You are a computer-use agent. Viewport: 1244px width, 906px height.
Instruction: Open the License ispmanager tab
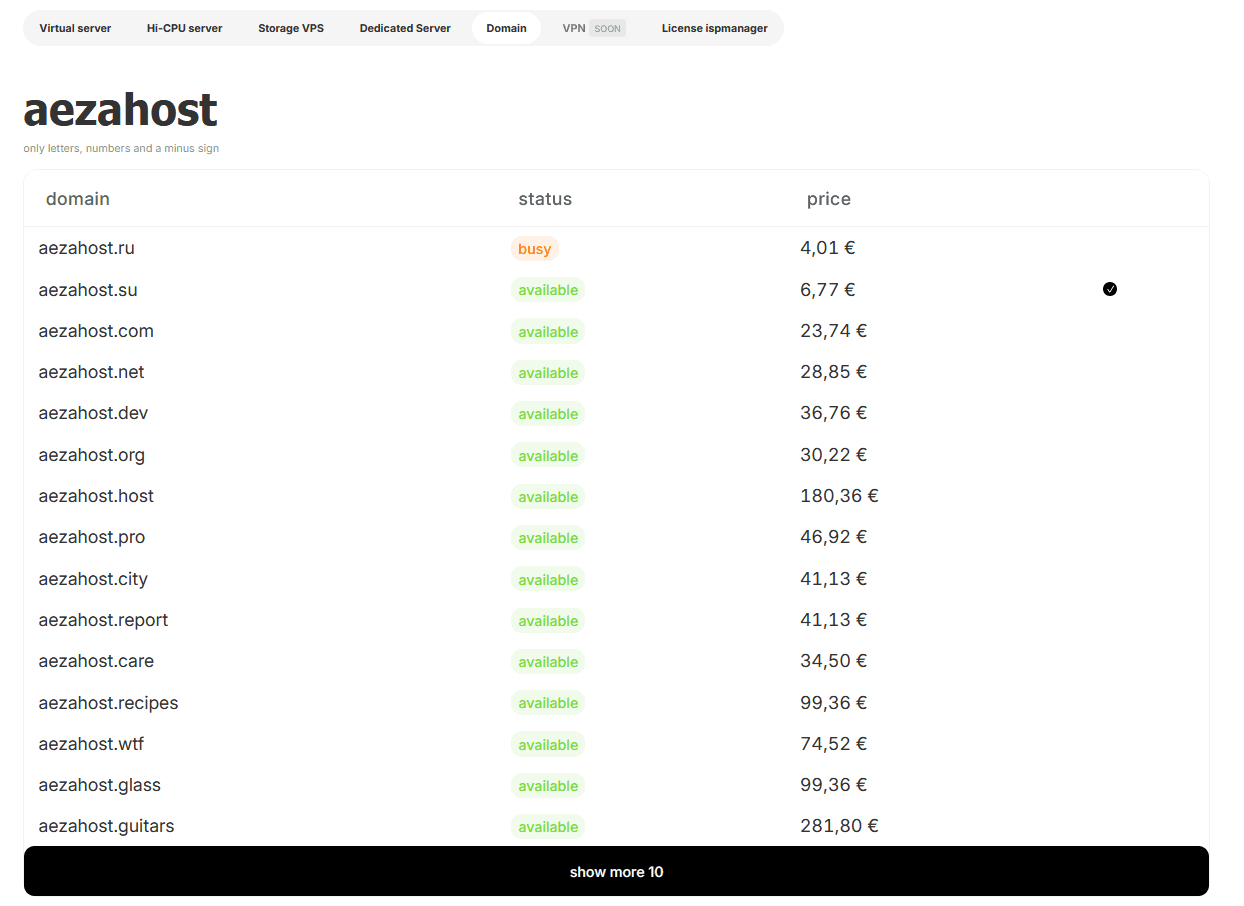714,28
